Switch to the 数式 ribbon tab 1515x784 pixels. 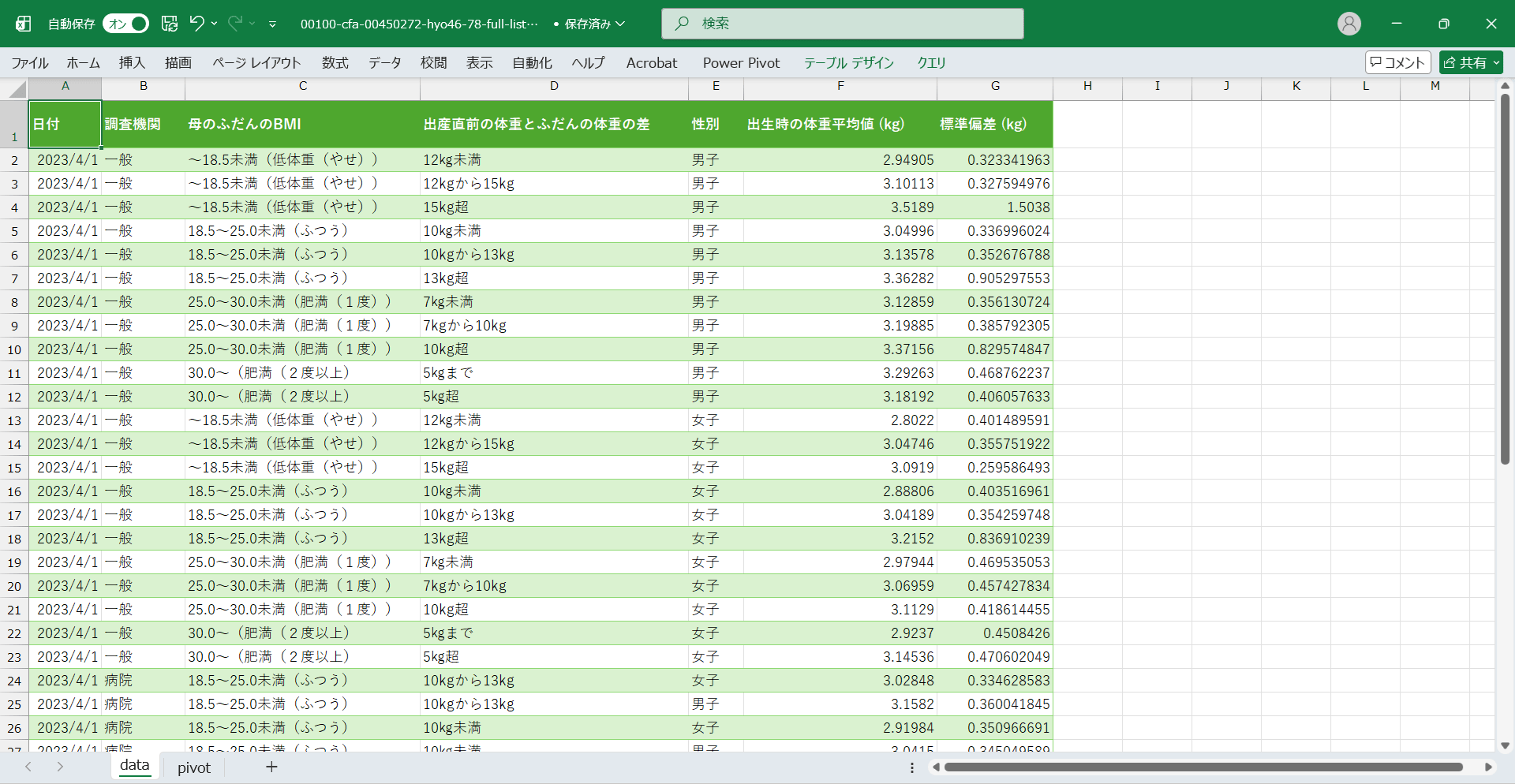click(335, 63)
